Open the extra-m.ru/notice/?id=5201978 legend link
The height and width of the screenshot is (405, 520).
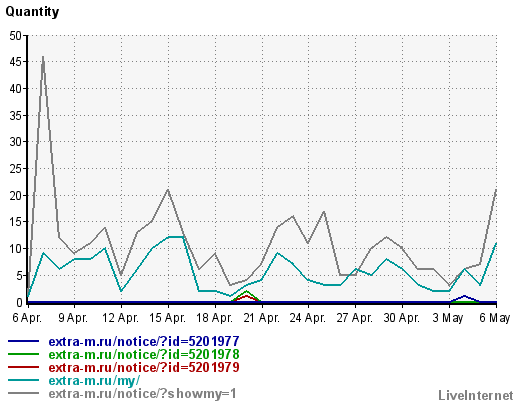tap(144, 354)
